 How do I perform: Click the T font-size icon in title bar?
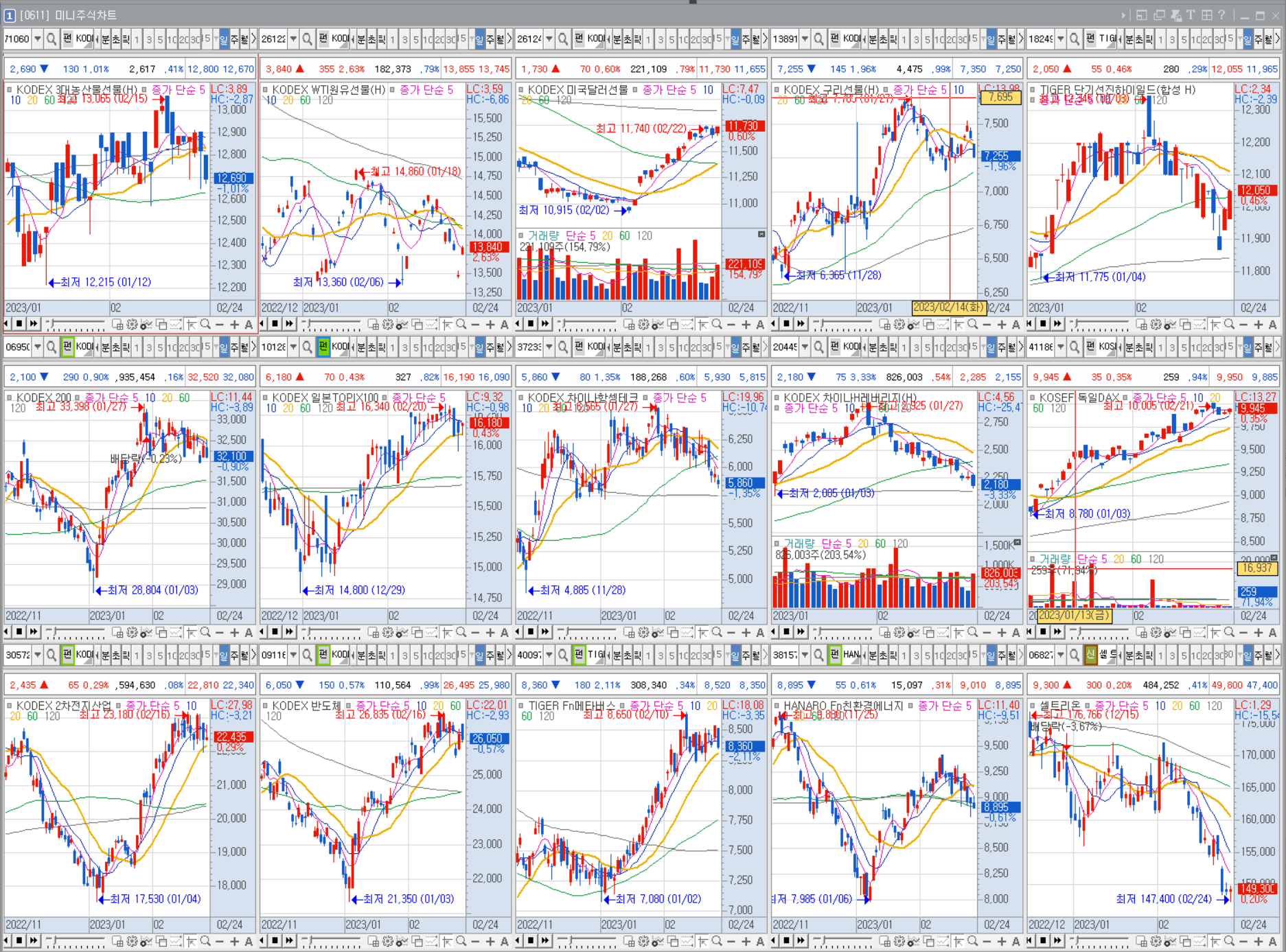1191,15
